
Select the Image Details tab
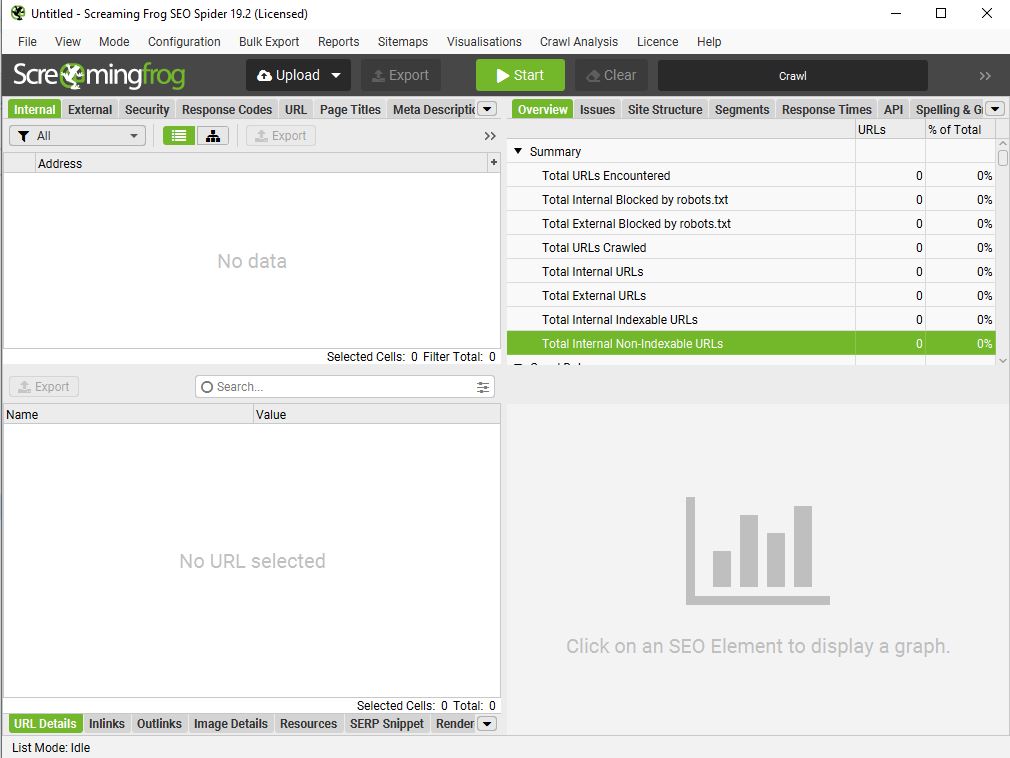pyautogui.click(x=231, y=724)
